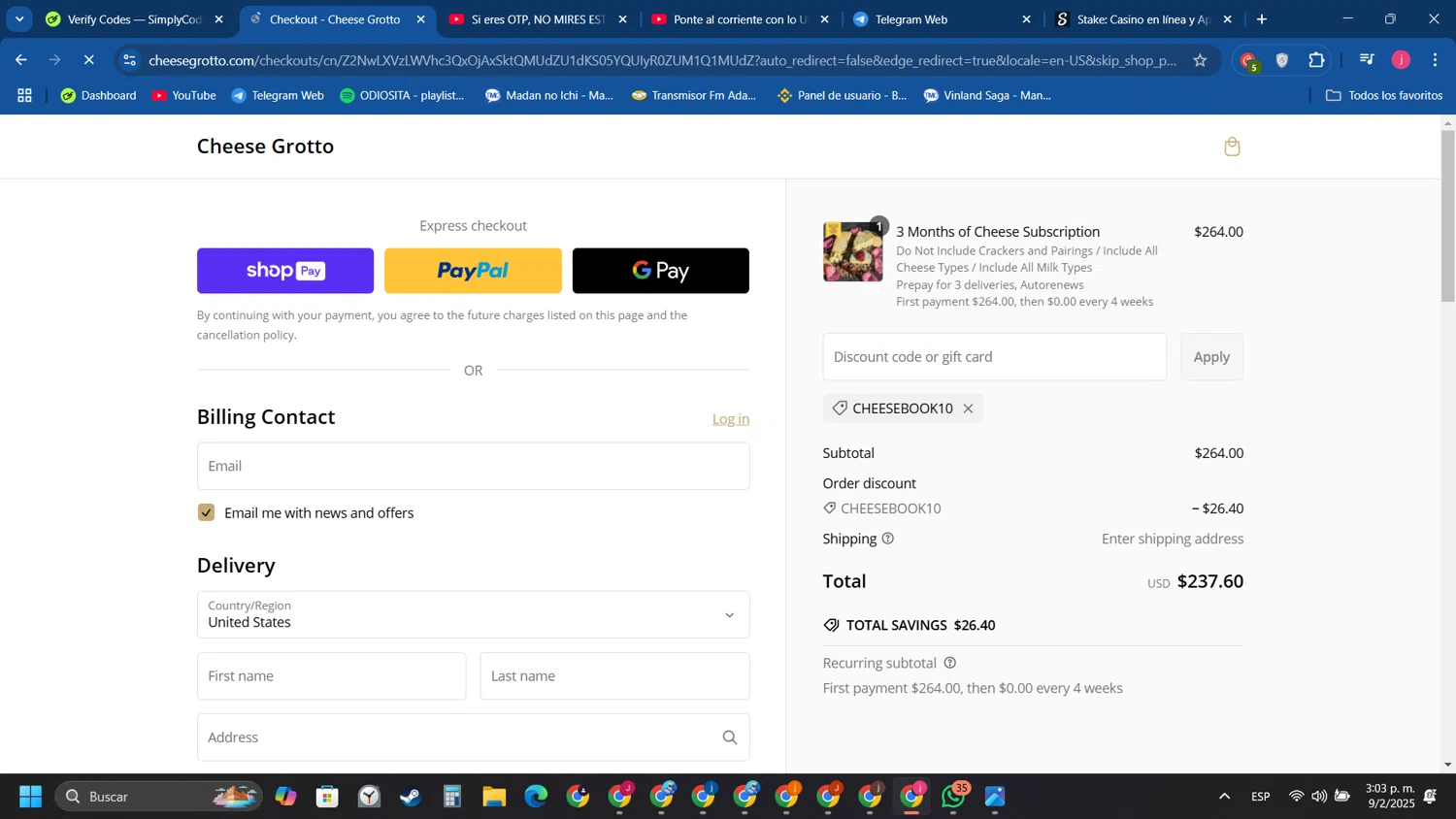Pay with PayPal
Image resolution: width=1456 pixels, height=819 pixels.
[473, 271]
